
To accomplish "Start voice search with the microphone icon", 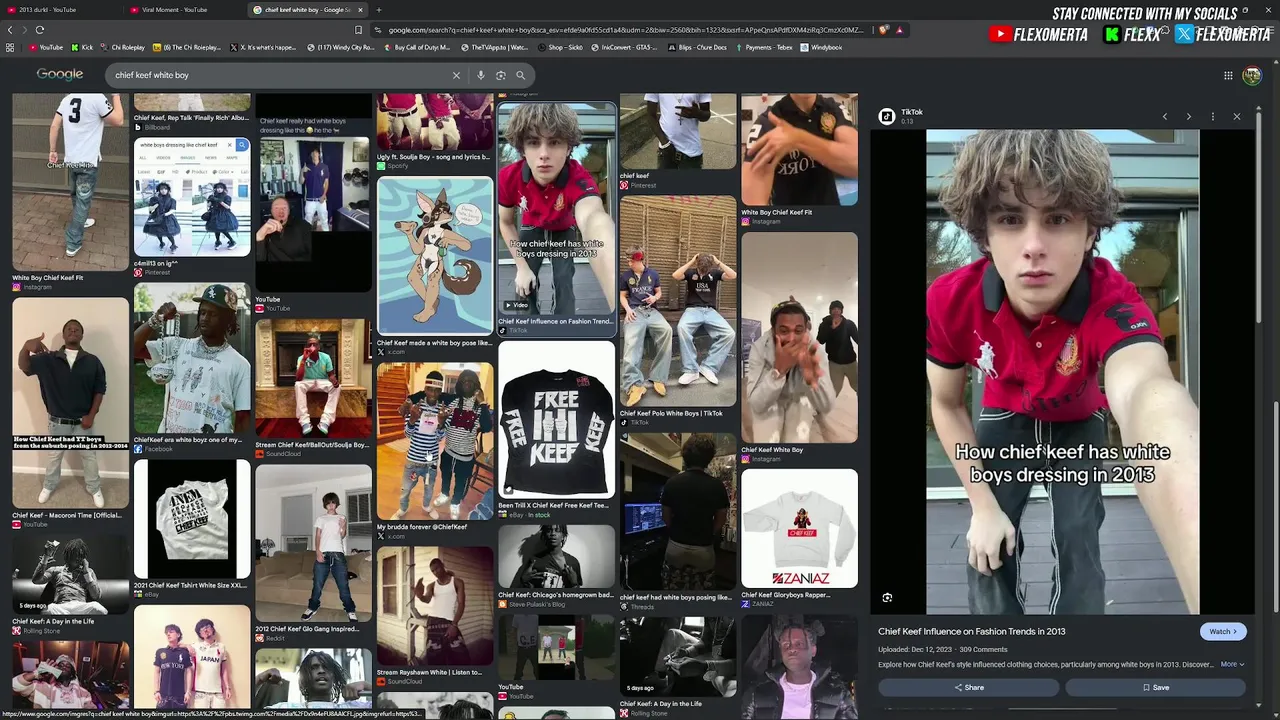I will point(481,75).
